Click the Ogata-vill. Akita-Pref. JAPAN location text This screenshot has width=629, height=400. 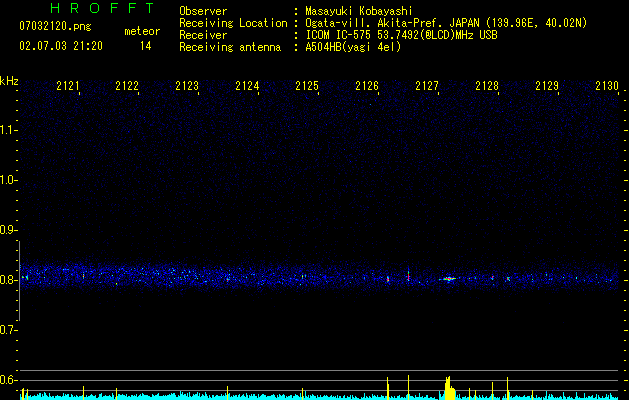[446, 23]
